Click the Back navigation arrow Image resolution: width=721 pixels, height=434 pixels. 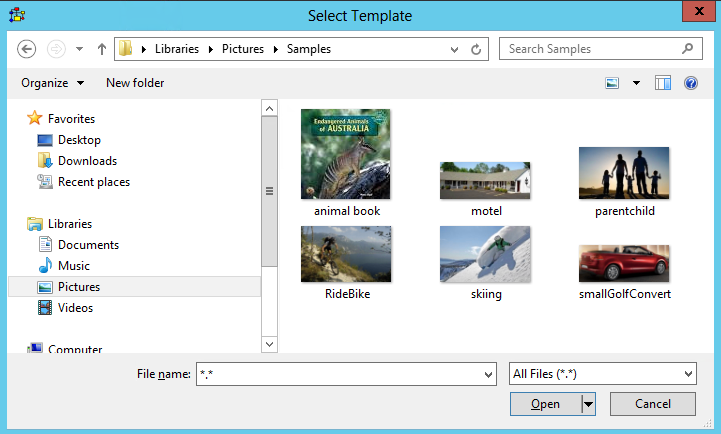tap(27, 49)
